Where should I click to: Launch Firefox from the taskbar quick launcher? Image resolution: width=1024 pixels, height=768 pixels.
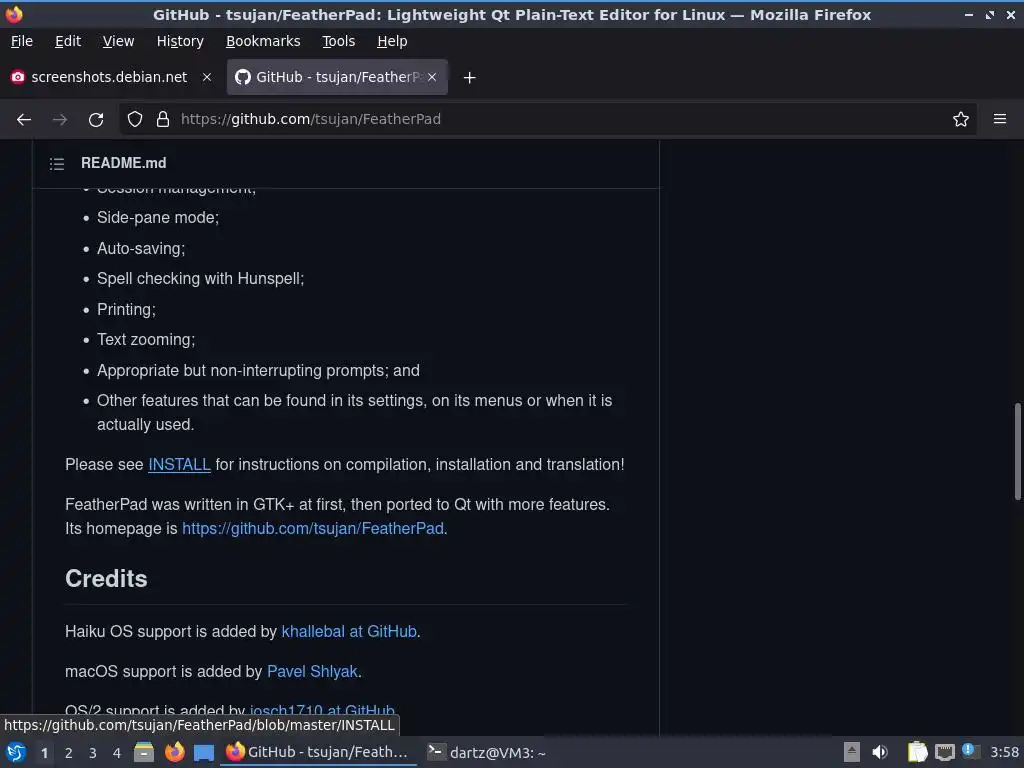(174, 752)
